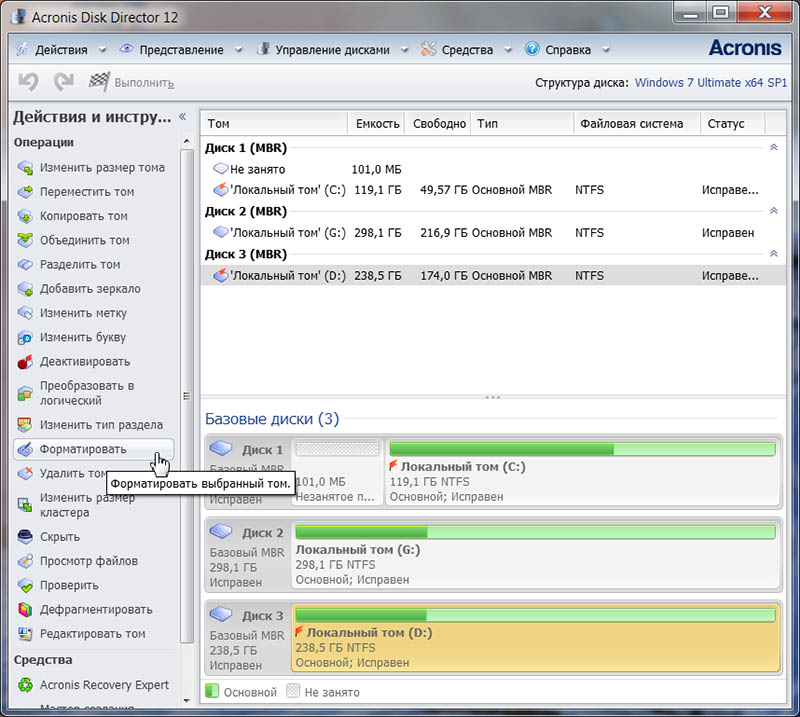Select the Change letter icon (Изменить букву)
The image size is (800, 717).
click(x=25, y=337)
